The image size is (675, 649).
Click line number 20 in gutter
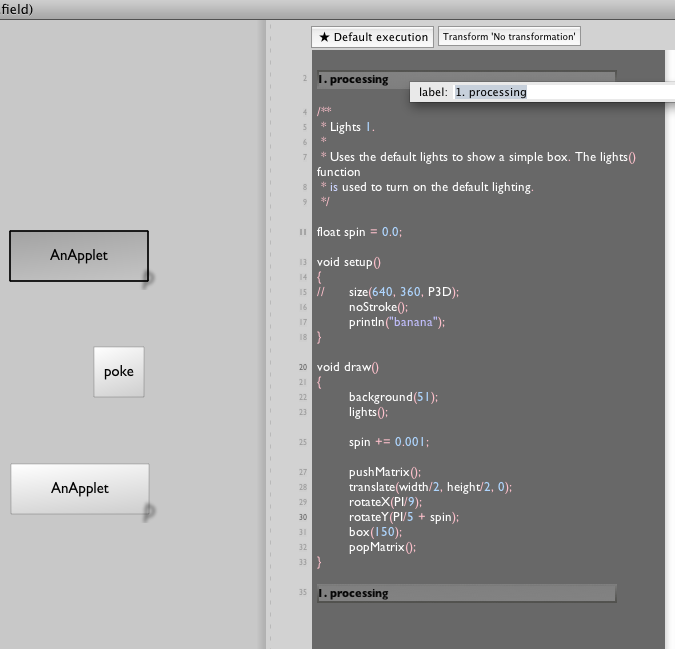click(303, 367)
